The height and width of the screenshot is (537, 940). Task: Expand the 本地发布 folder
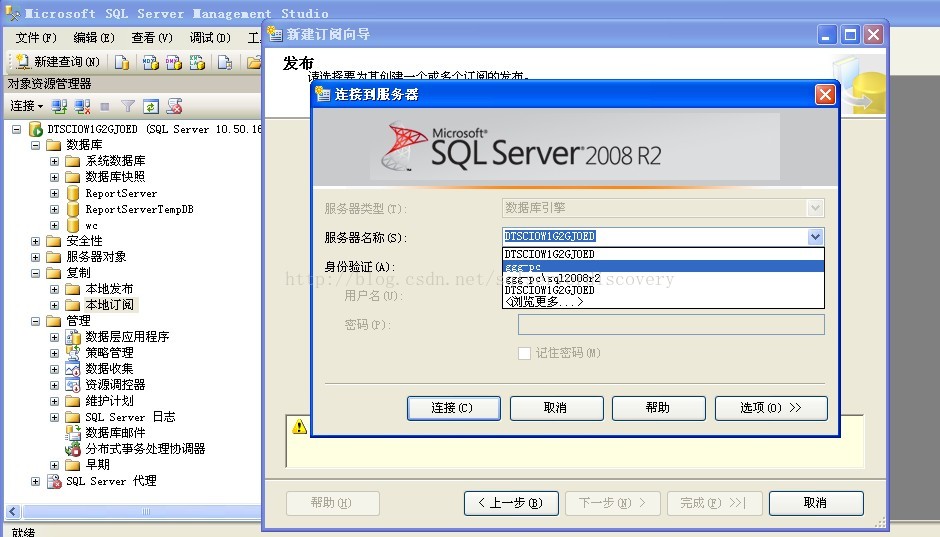55,289
